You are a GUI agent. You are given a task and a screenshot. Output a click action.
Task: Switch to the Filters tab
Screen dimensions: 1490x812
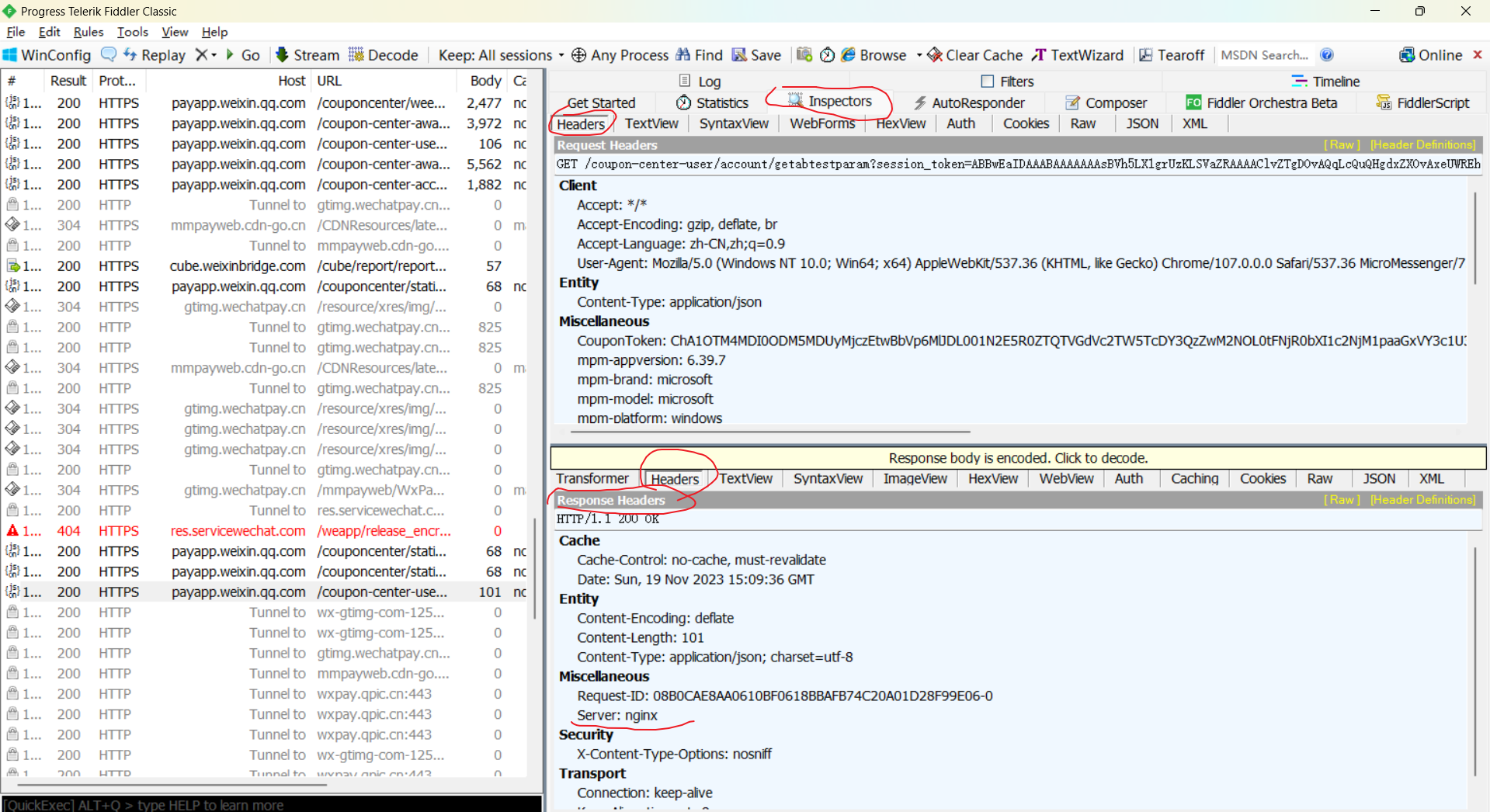point(1007,82)
